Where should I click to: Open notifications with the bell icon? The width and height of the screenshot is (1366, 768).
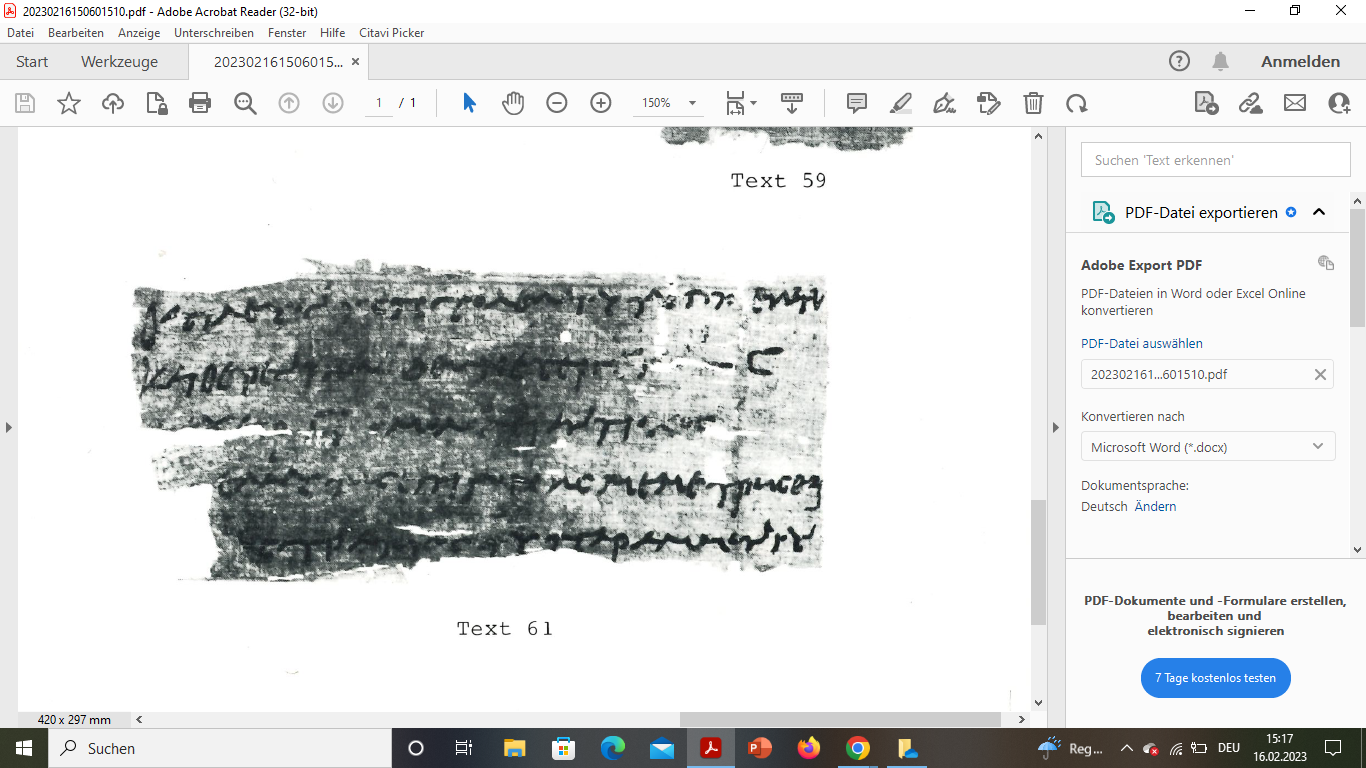[x=1220, y=62]
